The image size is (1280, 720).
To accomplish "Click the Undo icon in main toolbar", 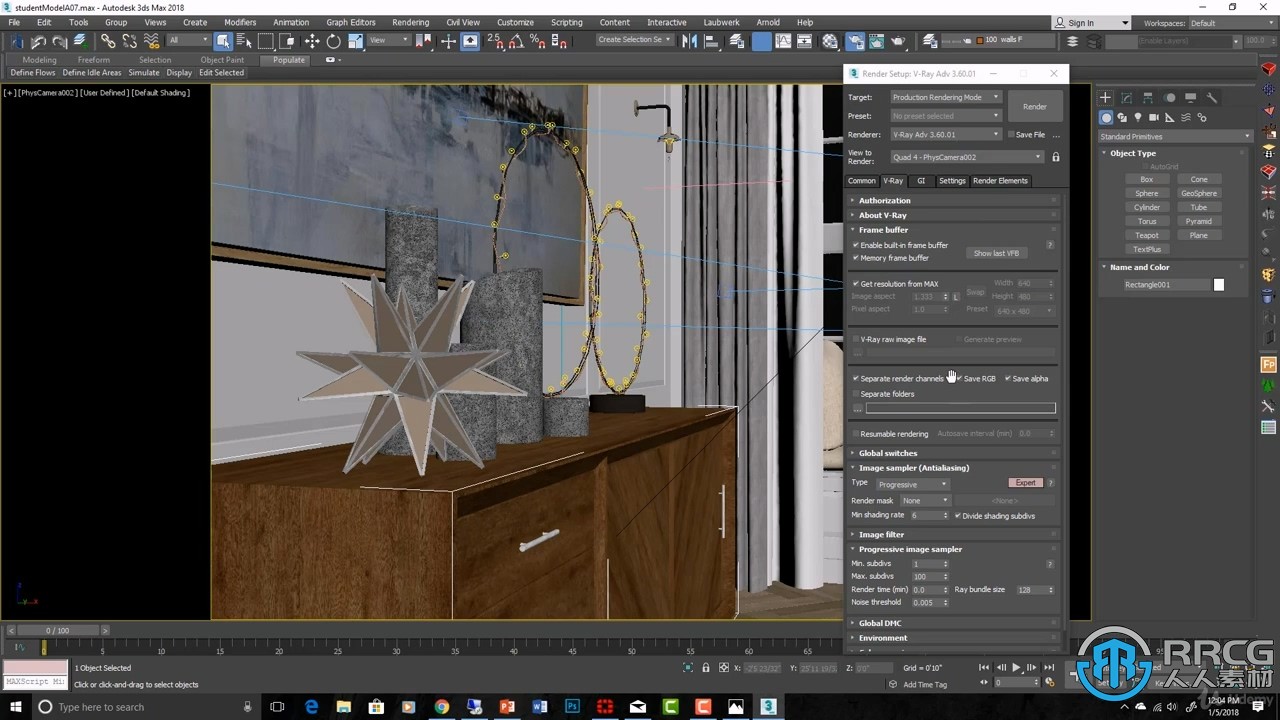I will pos(38,41).
